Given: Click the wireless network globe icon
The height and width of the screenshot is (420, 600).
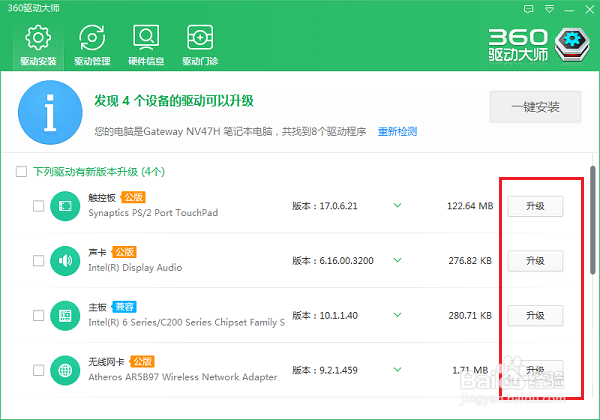Looking at the screenshot, I should point(65,370).
